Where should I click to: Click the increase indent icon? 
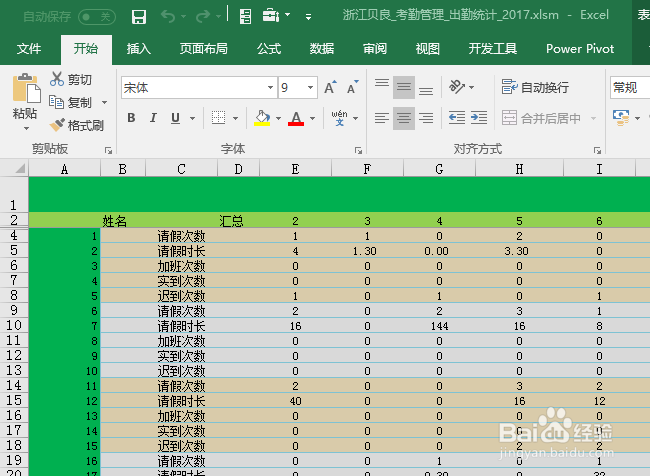click(479, 118)
